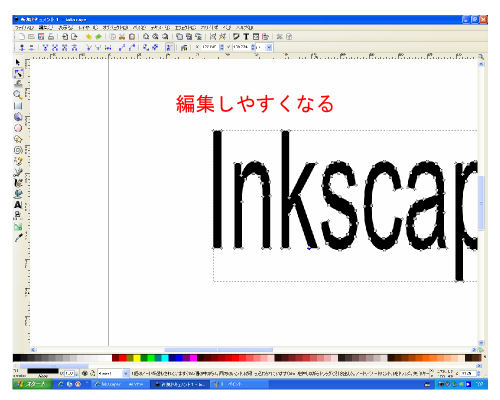
Task: Open the Fill and Stroke dialog icon
Action: pyautogui.click(x=236, y=37)
